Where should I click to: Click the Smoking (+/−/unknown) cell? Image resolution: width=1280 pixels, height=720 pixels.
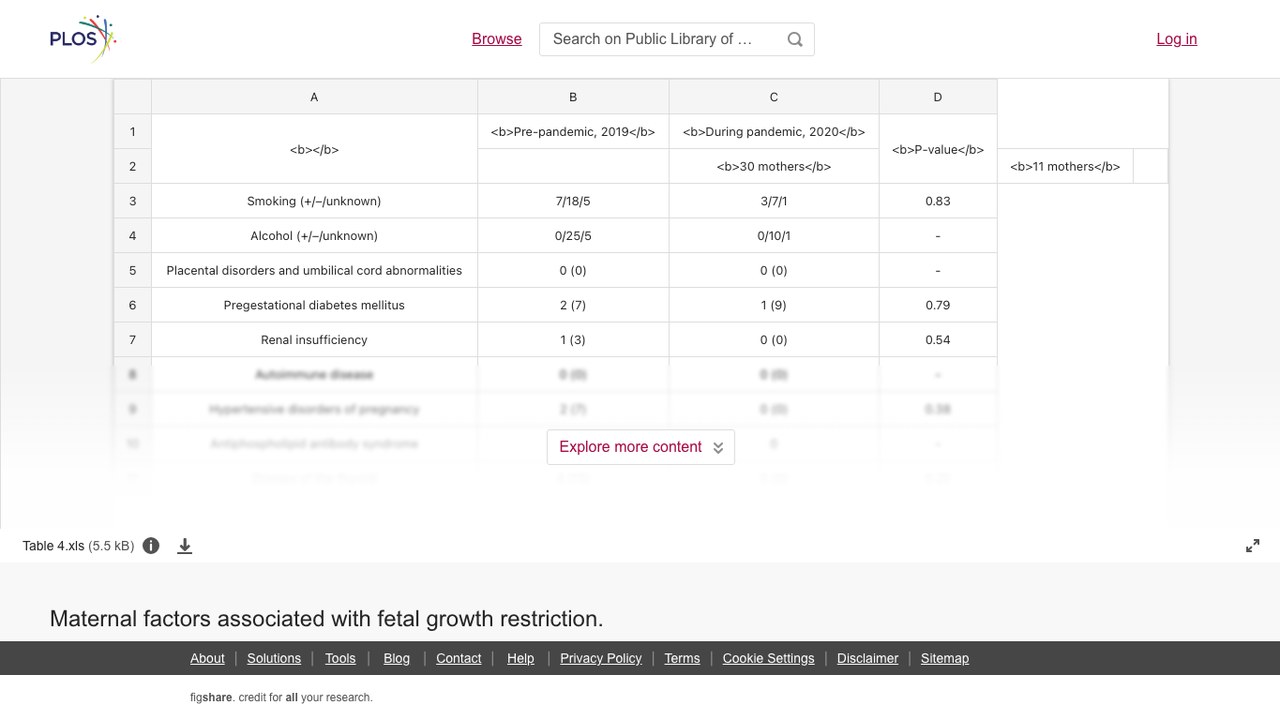pyautogui.click(x=314, y=201)
